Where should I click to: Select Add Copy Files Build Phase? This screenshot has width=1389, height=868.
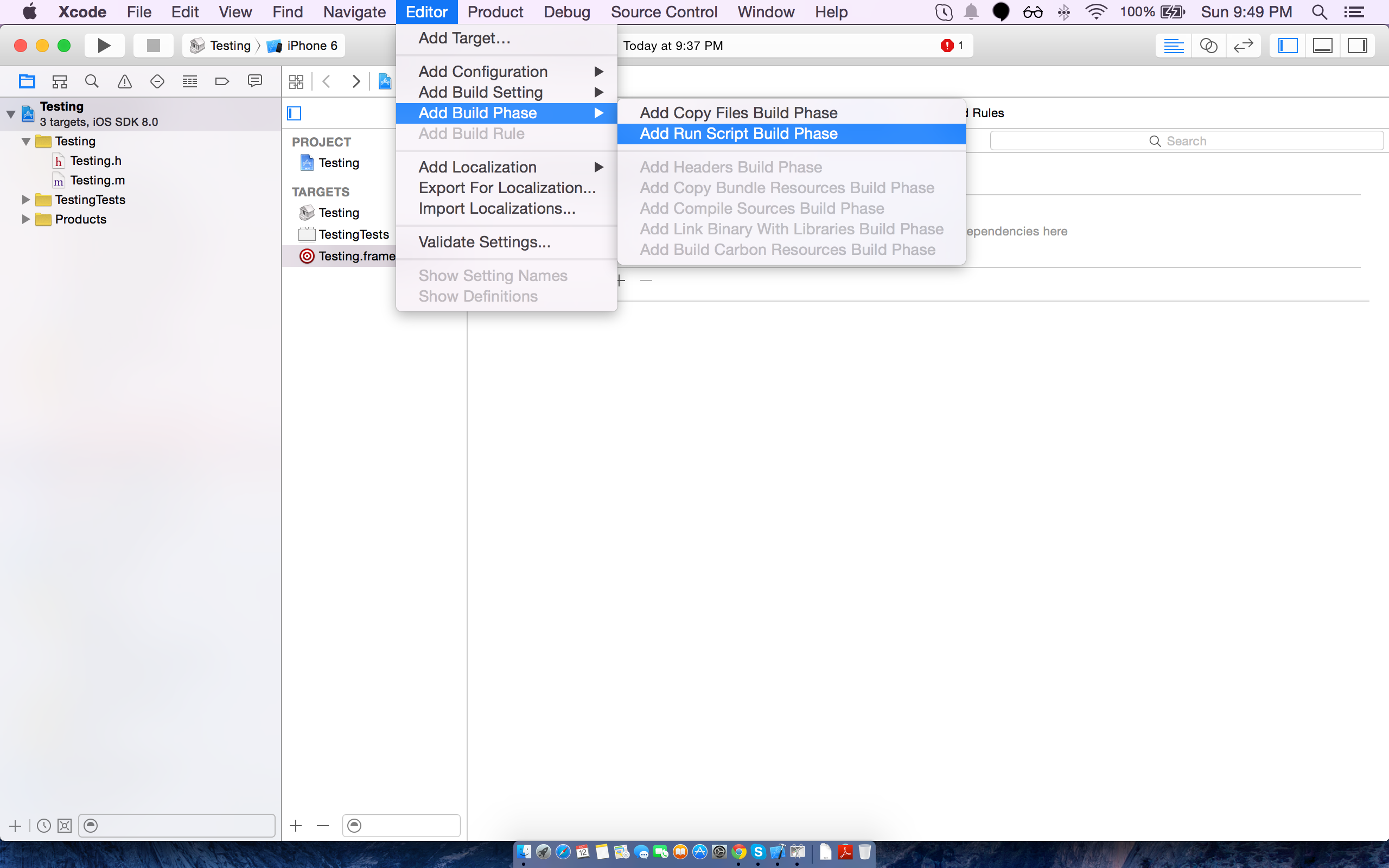click(x=738, y=113)
